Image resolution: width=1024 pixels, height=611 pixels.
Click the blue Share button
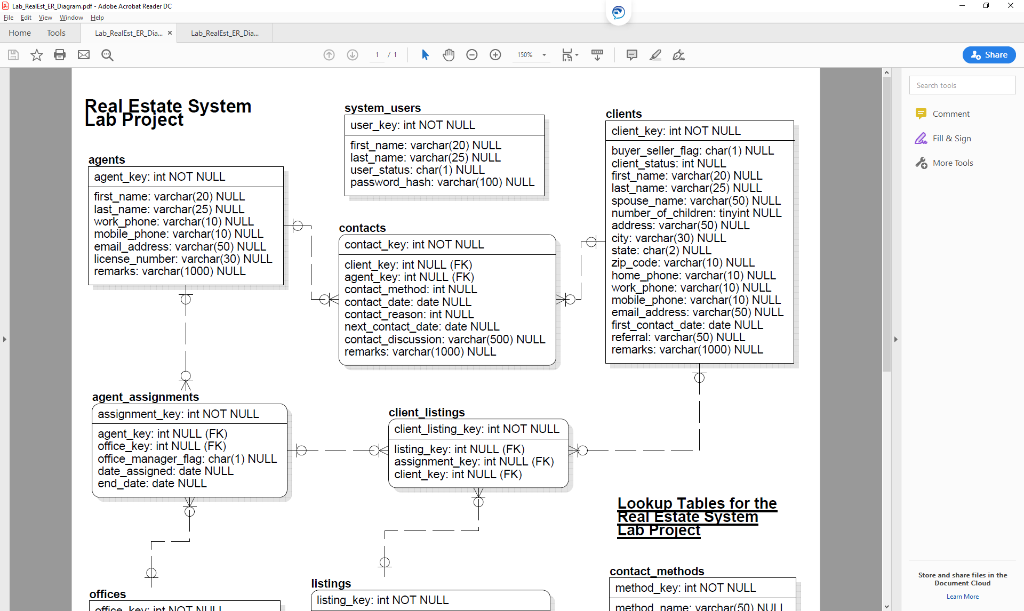tap(988, 55)
